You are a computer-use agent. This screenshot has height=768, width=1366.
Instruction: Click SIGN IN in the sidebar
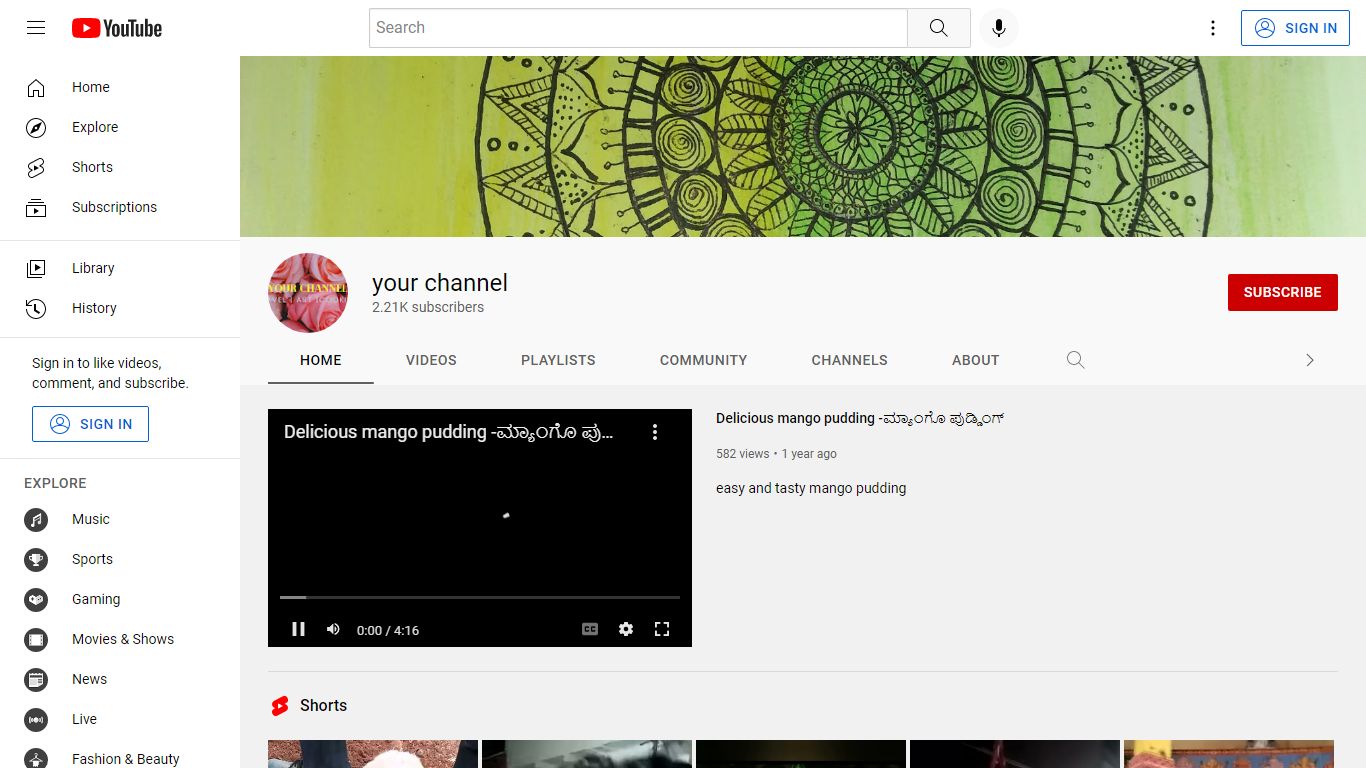click(90, 424)
